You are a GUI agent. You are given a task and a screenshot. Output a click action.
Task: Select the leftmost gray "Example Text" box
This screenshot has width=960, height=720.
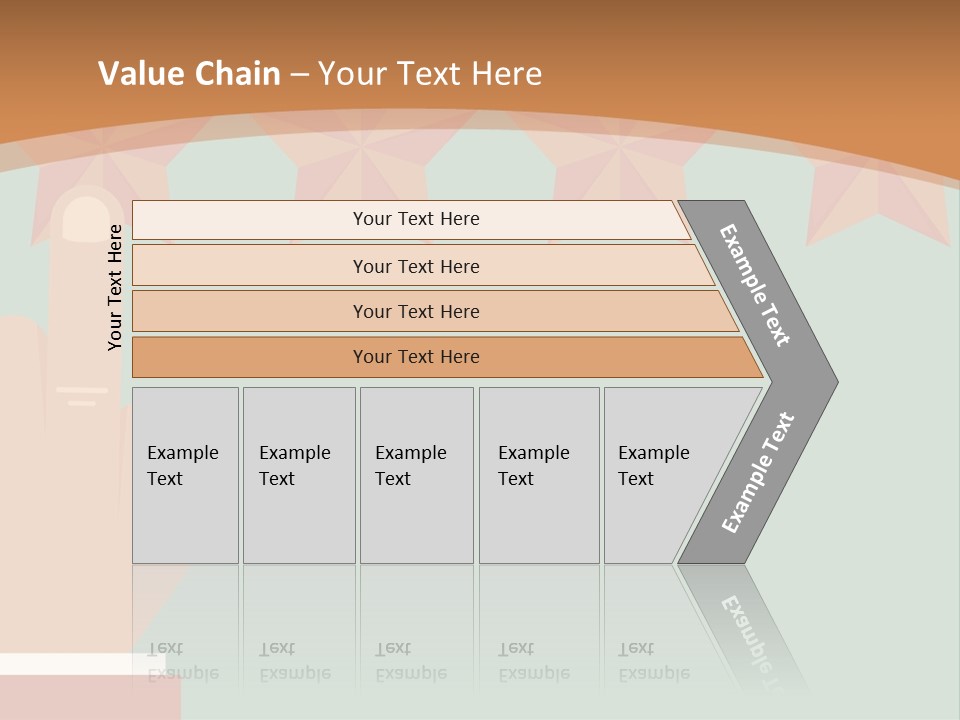(x=185, y=474)
